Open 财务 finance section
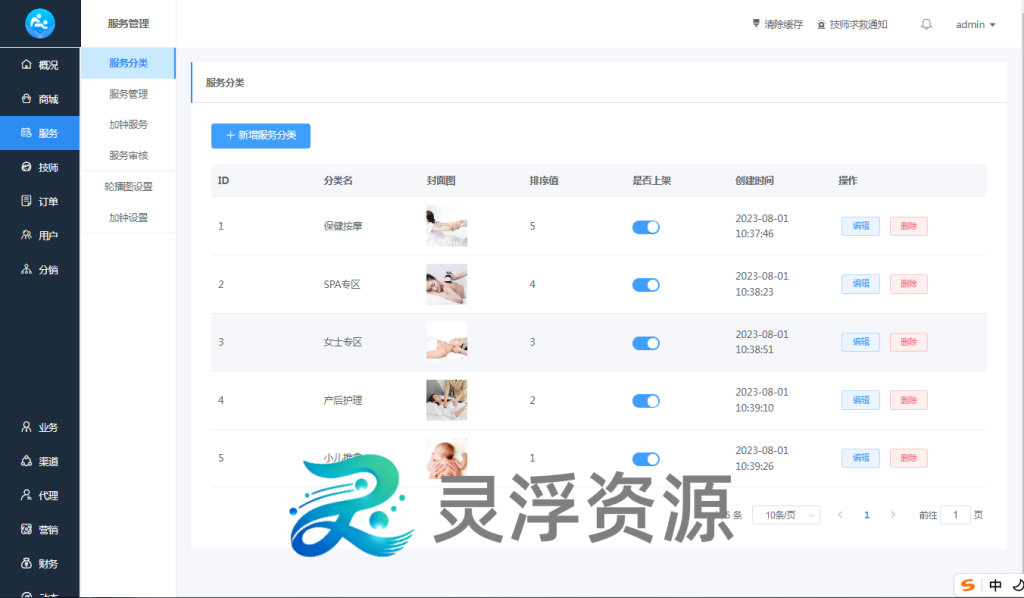The image size is (1024, 598). (40, 563)
